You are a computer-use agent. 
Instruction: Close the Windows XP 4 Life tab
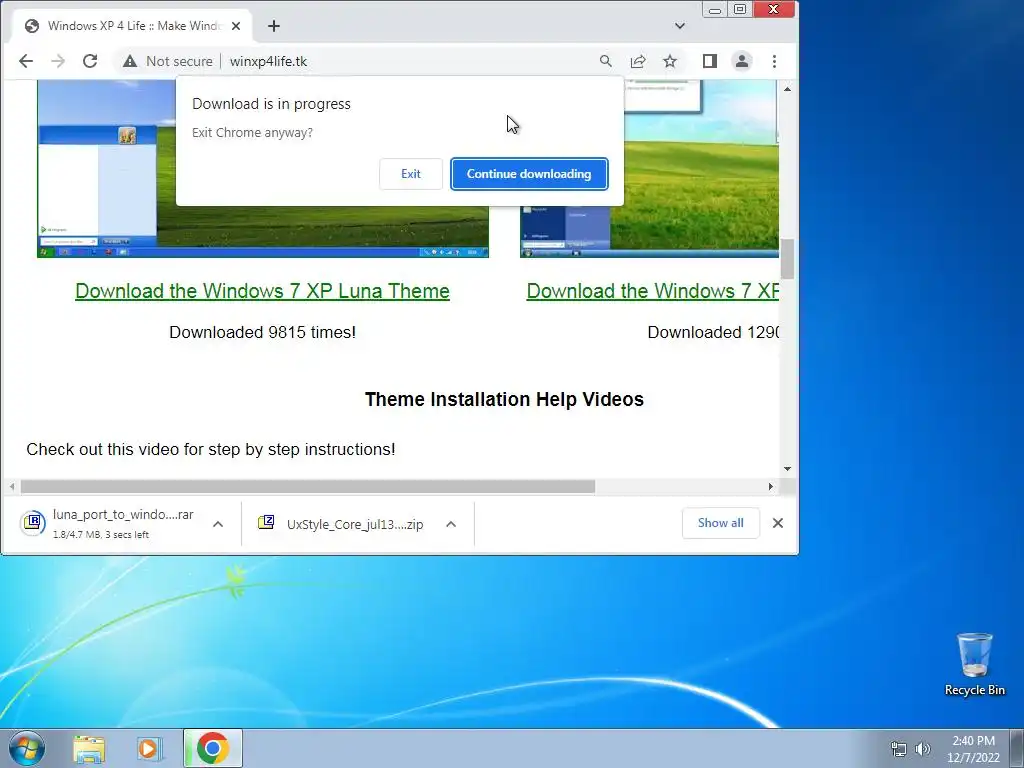pyautogui.click(x=236, y=26)
